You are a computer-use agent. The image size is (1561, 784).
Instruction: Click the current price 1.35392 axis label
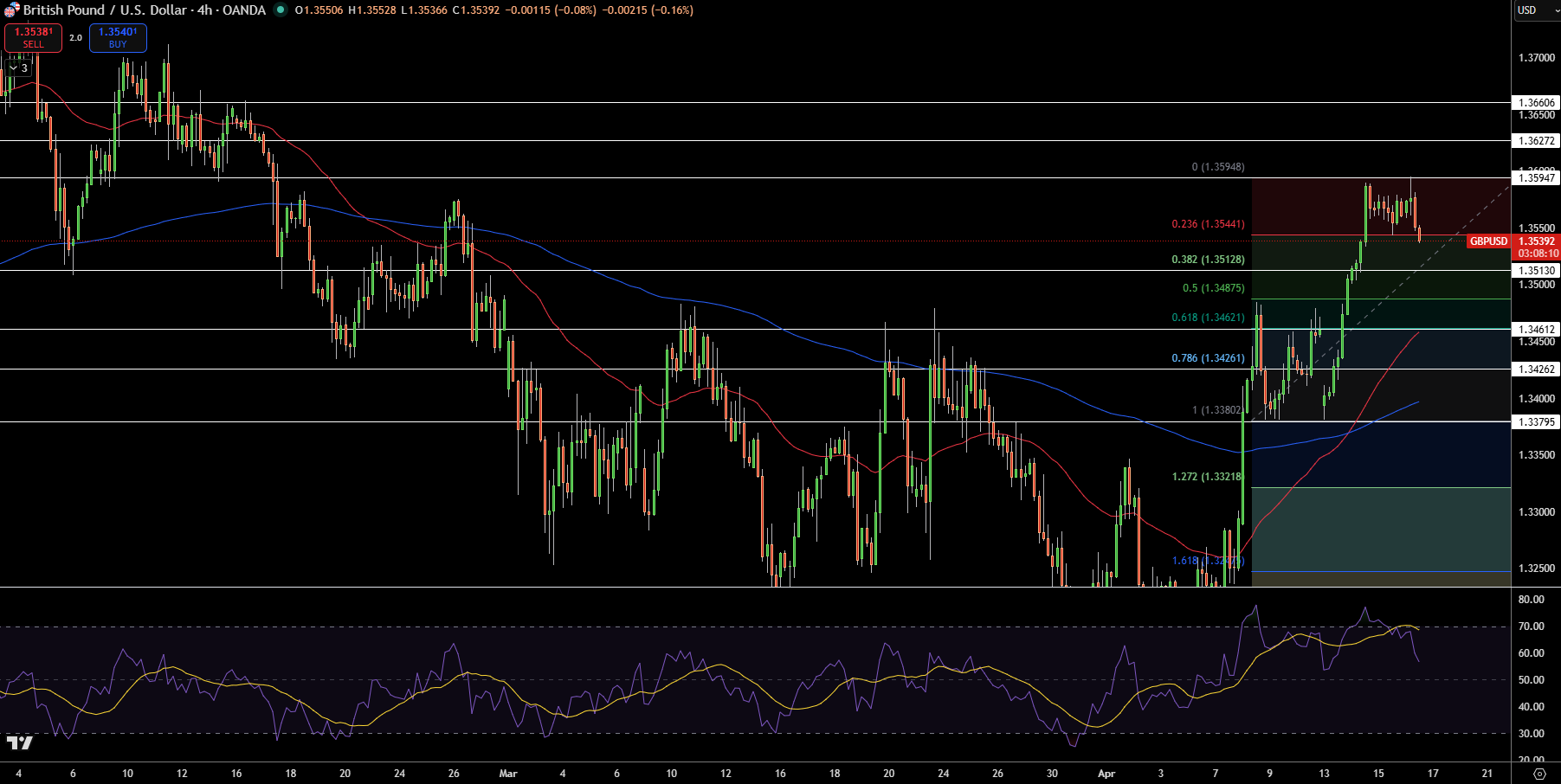click(1536, 241)
